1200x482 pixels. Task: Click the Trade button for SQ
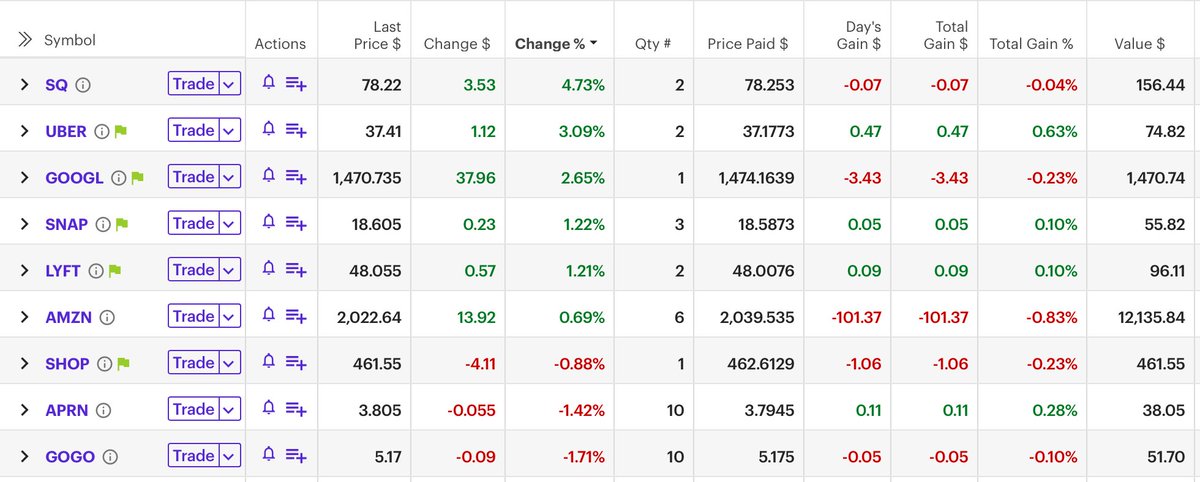point(193,84)
